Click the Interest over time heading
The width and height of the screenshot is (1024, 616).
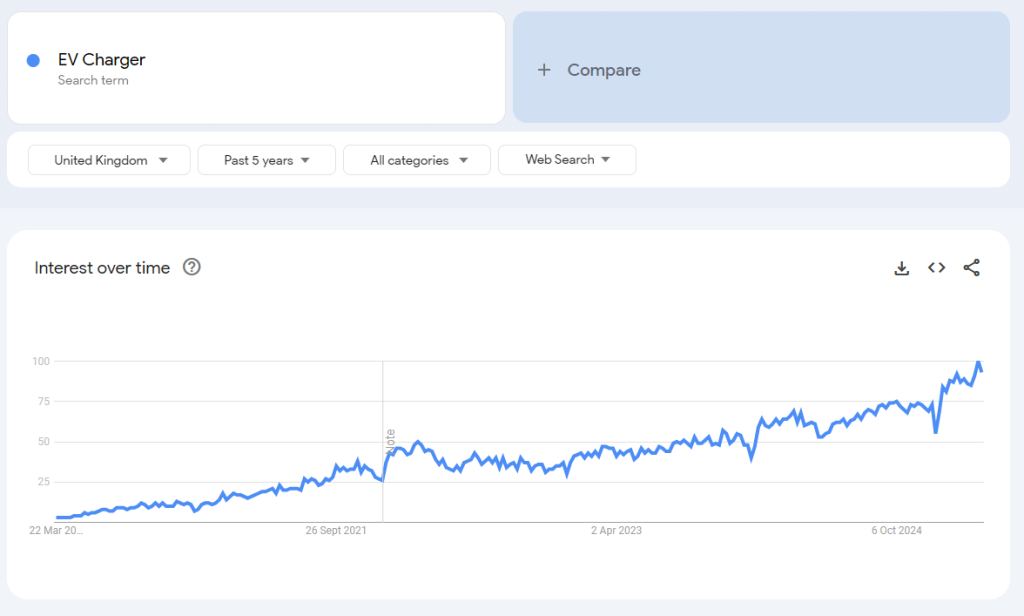point(102,268)
